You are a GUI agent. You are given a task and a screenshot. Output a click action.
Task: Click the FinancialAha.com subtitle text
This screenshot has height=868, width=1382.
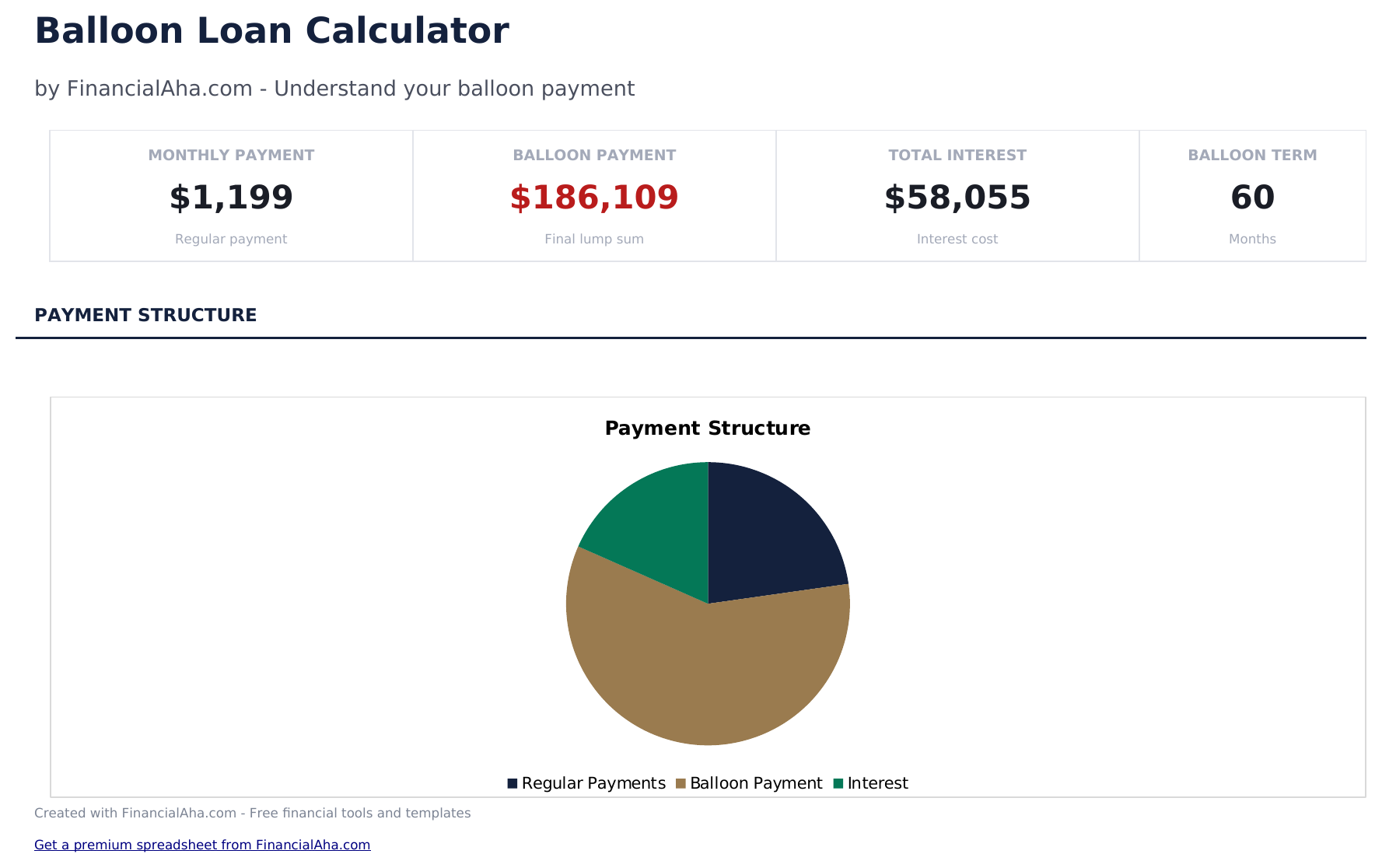click(x=334, y=88)
